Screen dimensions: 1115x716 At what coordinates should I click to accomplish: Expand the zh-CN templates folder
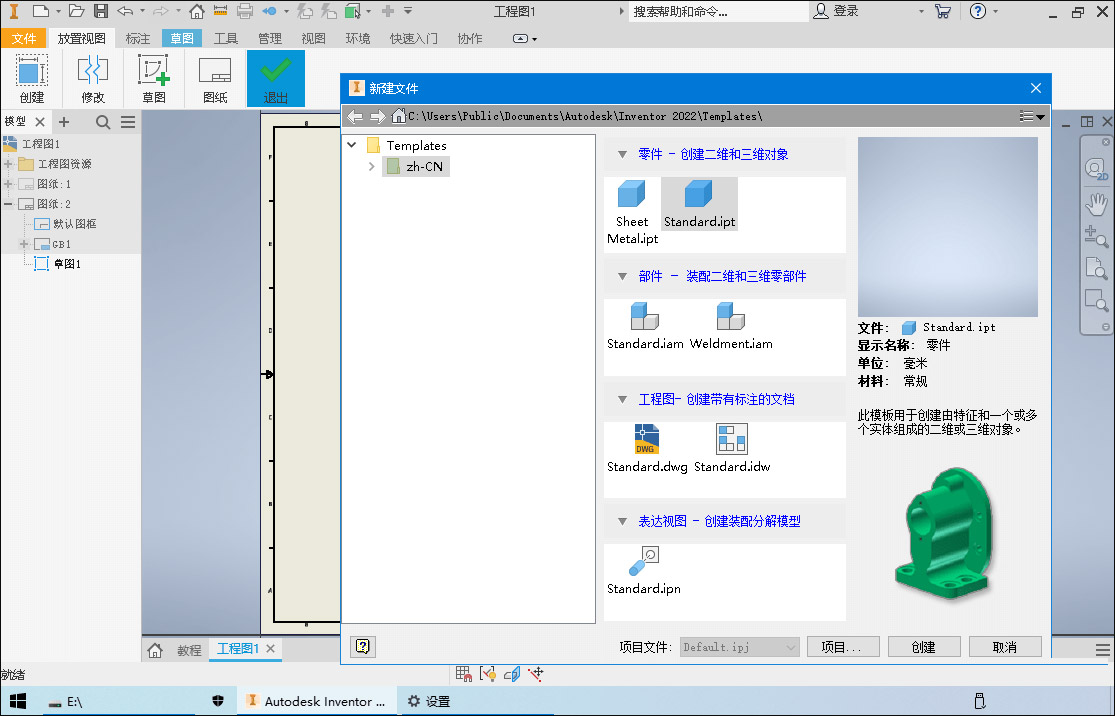click(370, 166)
